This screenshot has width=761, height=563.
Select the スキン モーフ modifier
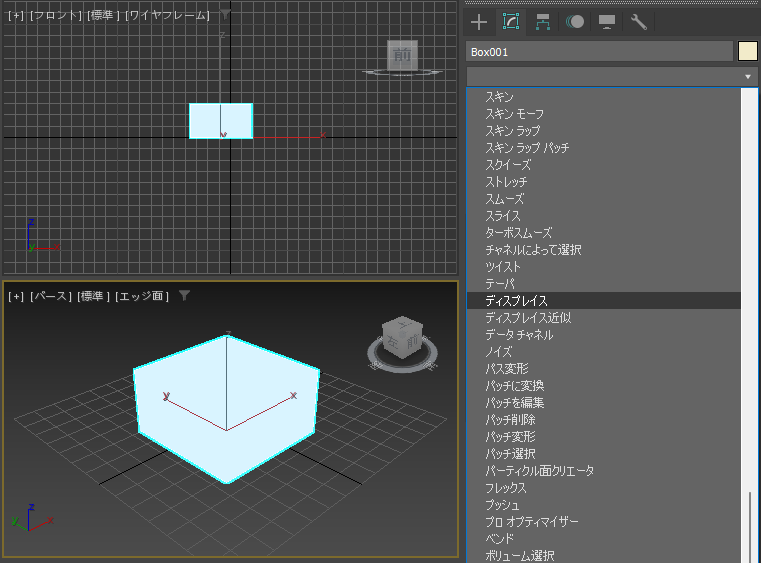pyautogui.click(x=604, y=114)
